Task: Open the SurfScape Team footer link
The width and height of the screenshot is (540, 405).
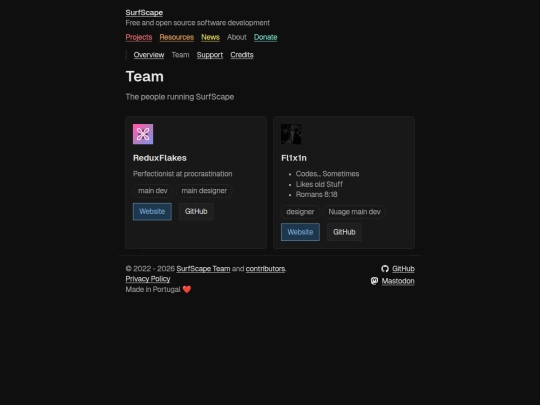Action: pos(203,269)
